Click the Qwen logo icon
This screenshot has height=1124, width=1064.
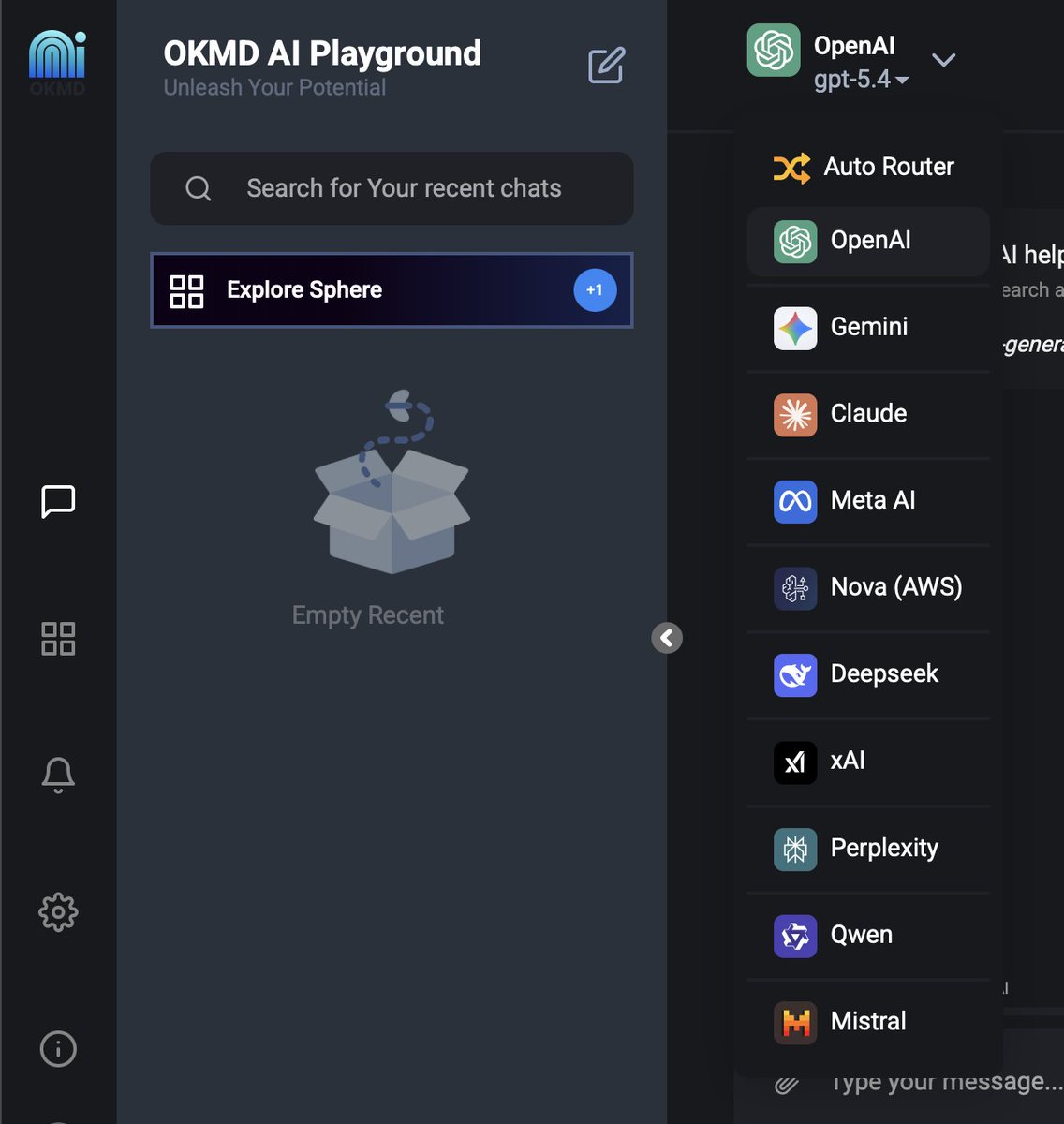pos(795,936)
